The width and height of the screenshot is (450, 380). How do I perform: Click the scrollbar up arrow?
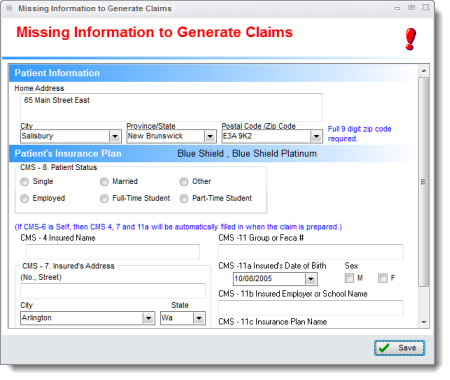tap(424, 71)
